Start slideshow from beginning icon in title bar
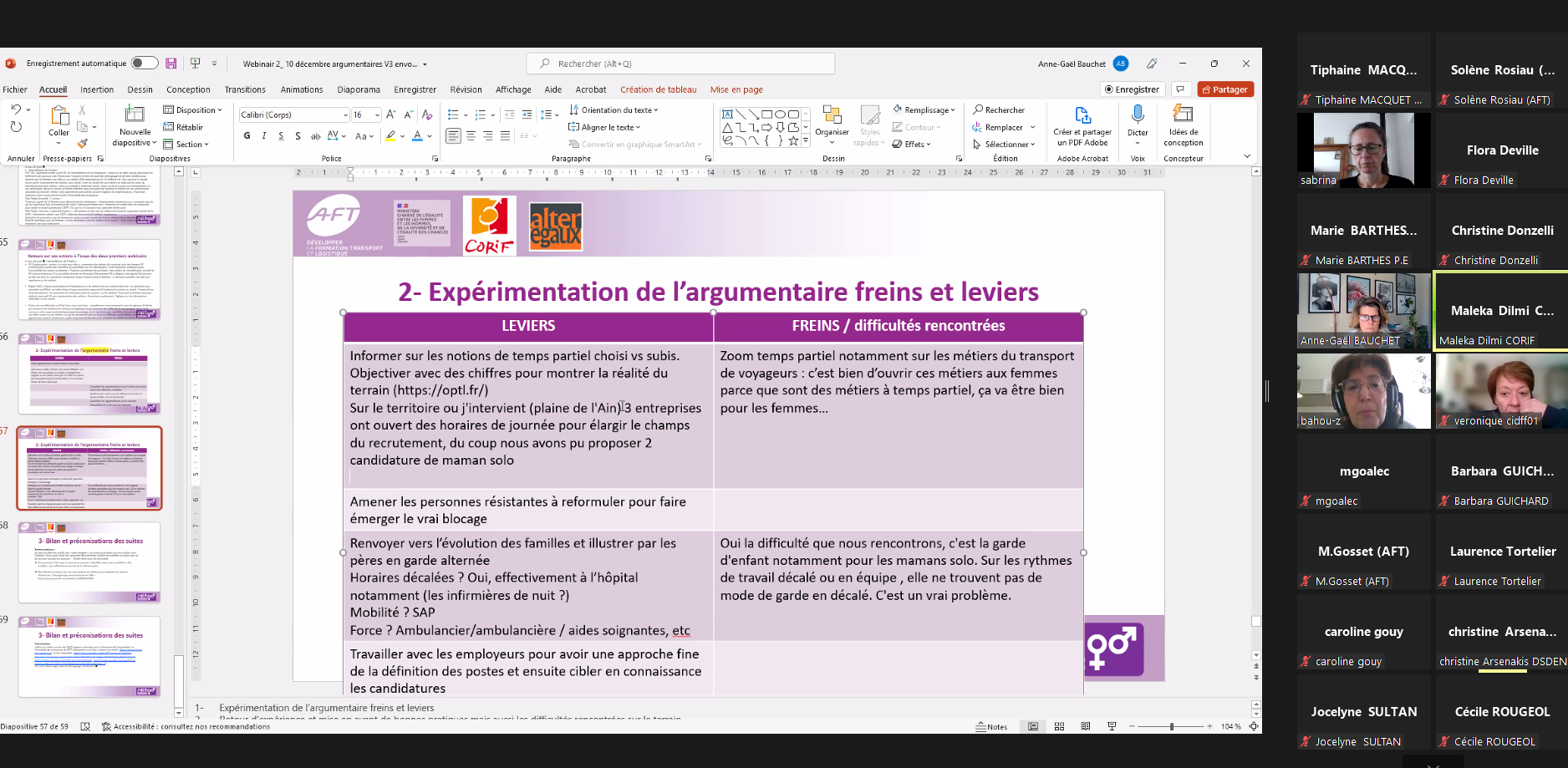The height and width of the screenshot is (768, 1568). [x=195, y=64]
